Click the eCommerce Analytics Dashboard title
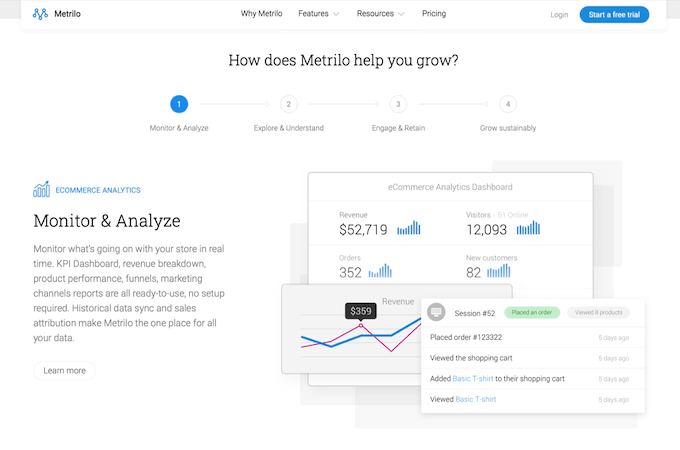This screenshot has width=680, height=450. (450, 187)
